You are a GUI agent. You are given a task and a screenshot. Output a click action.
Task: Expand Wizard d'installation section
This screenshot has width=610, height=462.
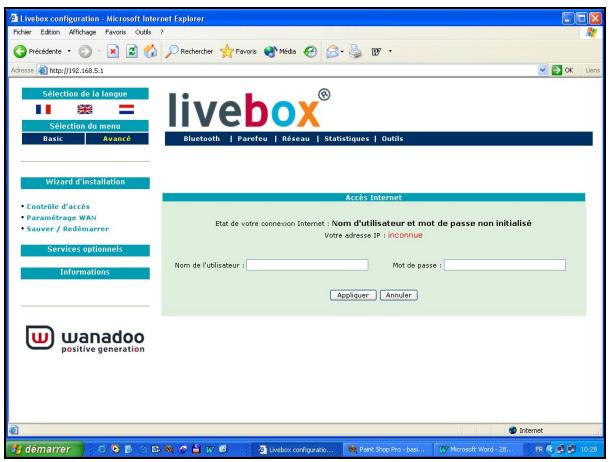[x=85, y=182]
